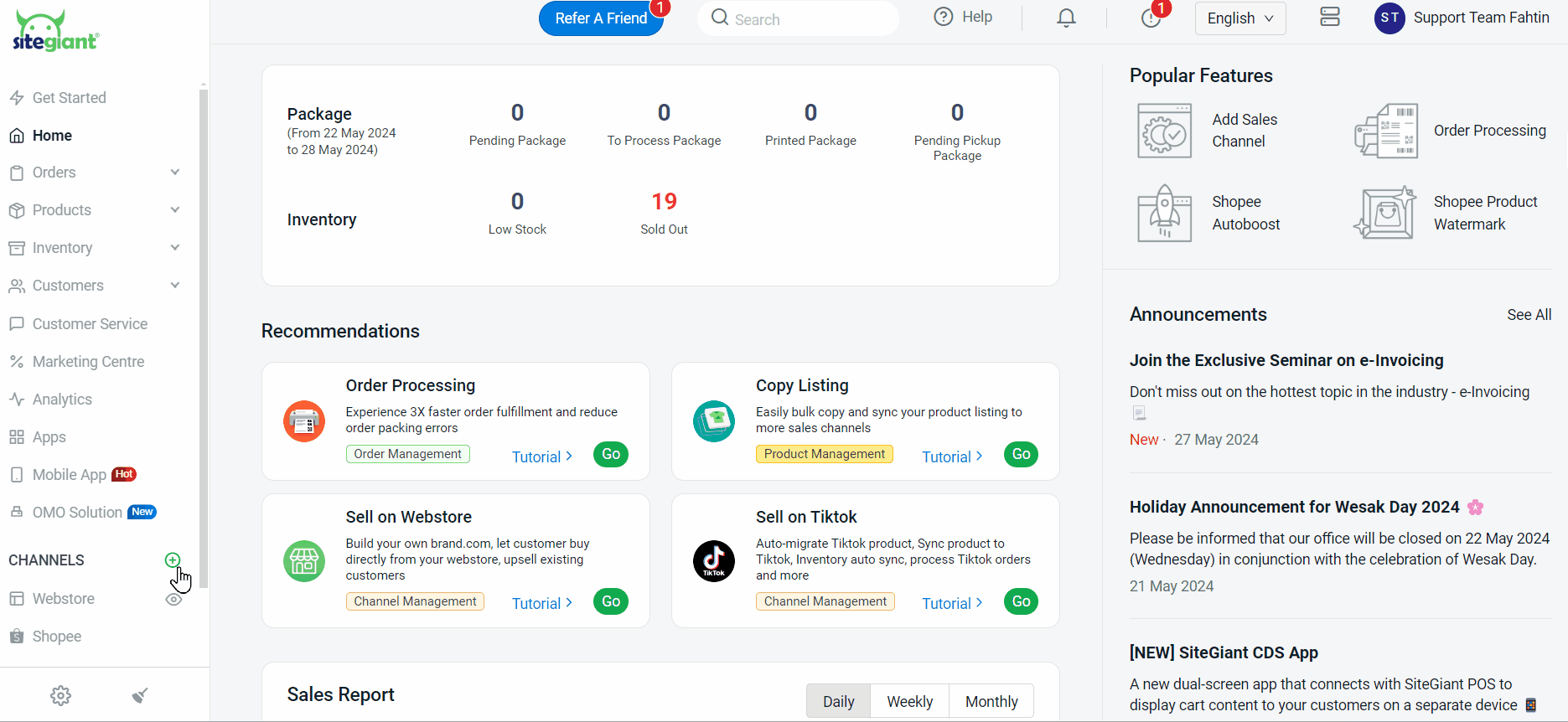This screenshot has height=722, width=1568.
Task: Click into the Search field
Action: click(805, 18)
